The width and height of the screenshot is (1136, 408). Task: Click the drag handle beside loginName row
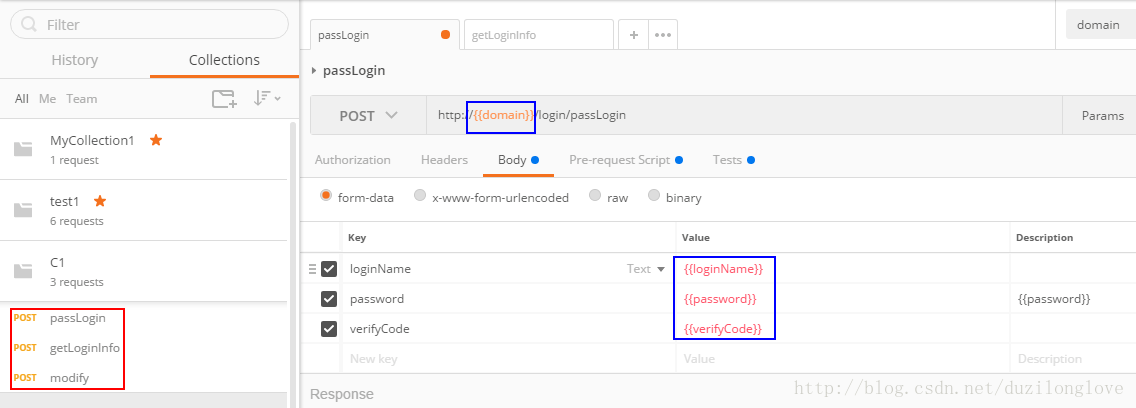click(x=312, y=268)
